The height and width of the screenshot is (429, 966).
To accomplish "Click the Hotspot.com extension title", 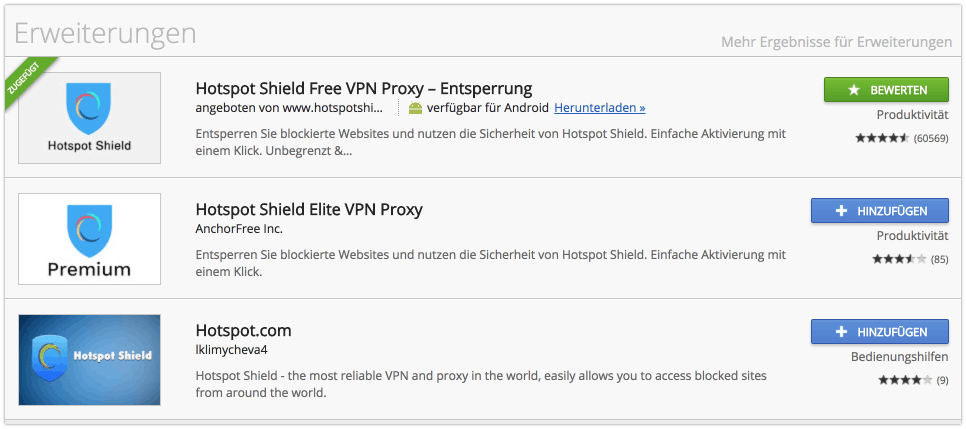I will [x=243, y=330].
